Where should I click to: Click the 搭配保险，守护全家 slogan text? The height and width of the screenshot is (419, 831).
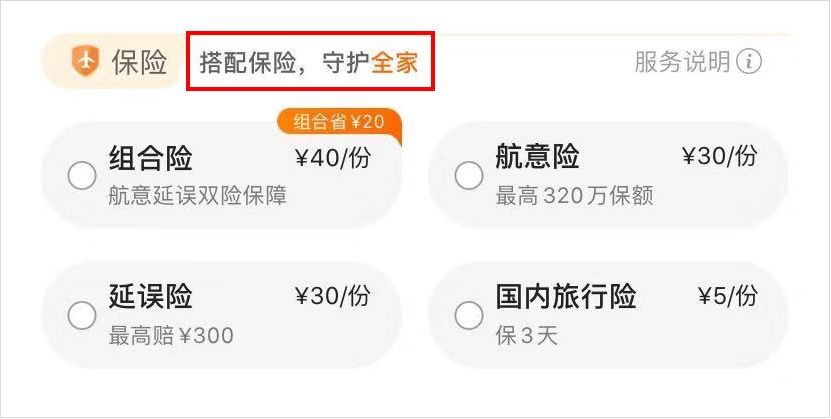[x=309, y=63]
